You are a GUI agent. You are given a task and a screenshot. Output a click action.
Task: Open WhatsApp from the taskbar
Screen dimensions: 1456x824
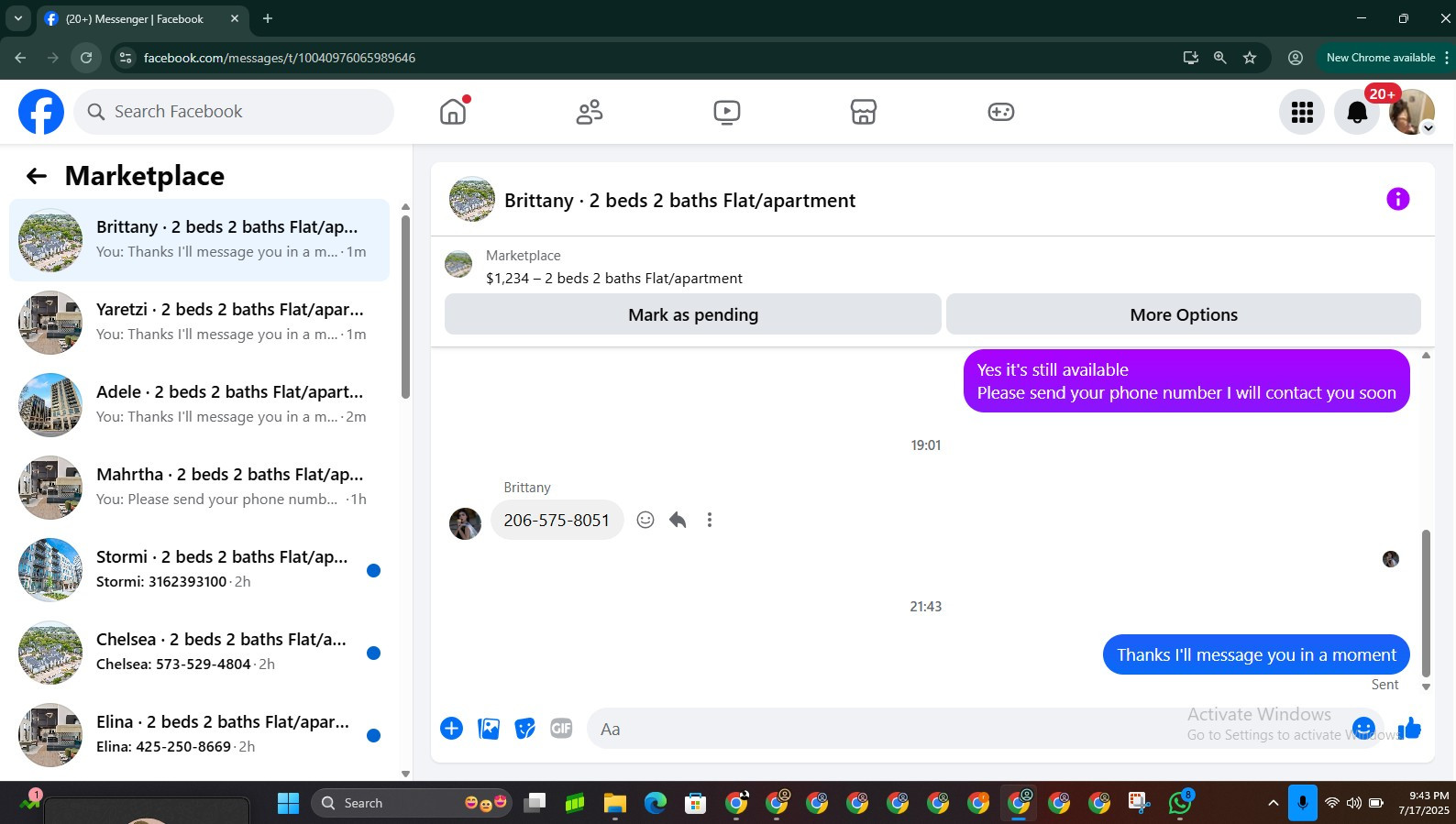[x=1180, y=803]
